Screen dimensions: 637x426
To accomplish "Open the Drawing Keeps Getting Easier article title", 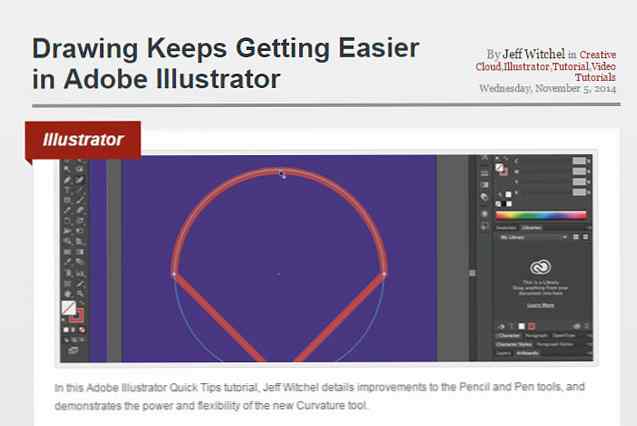I will [x=225, y=63].
